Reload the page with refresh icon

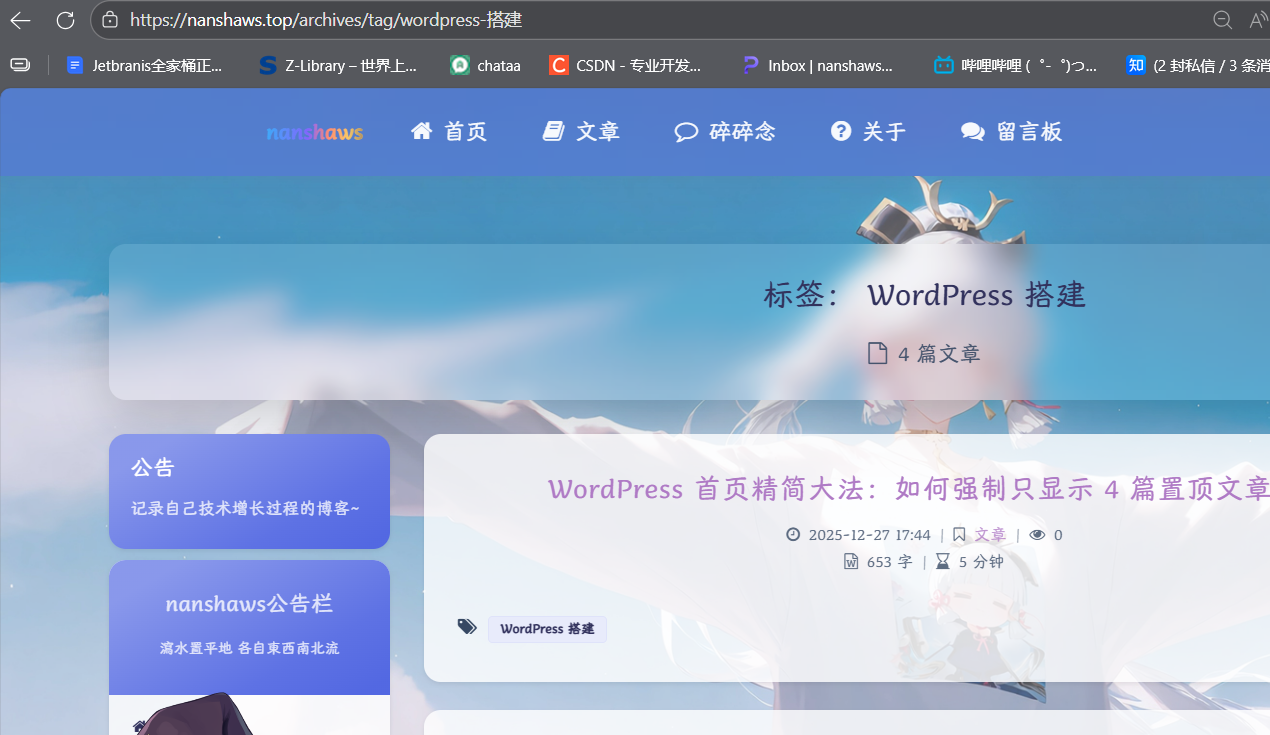(65, 20)
